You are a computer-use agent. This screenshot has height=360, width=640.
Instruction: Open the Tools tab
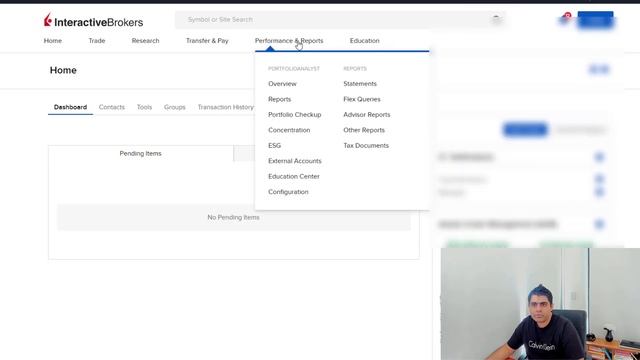144,107
